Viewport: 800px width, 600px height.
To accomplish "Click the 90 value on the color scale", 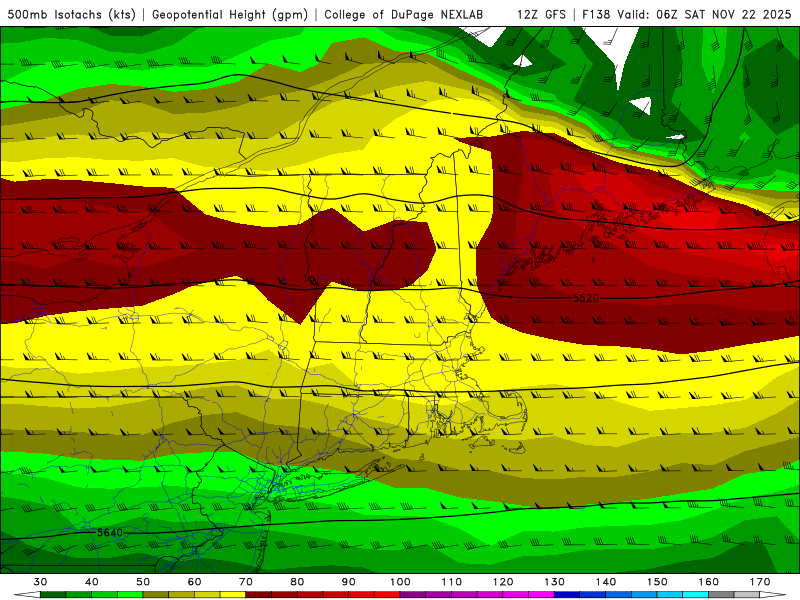I will tap(348, 582).
